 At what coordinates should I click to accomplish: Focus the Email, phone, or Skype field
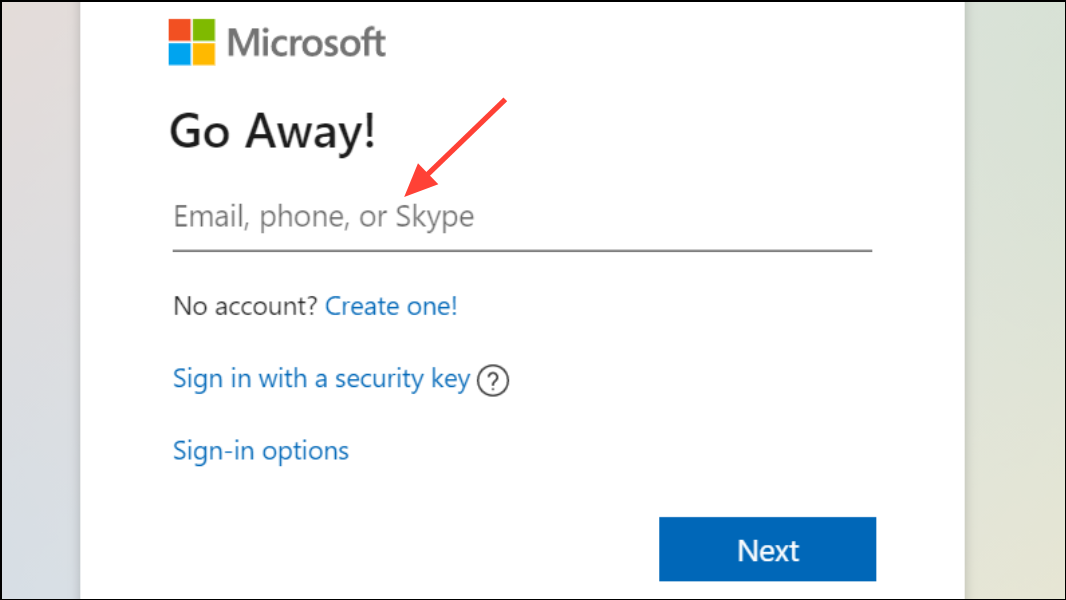point(522,217)
